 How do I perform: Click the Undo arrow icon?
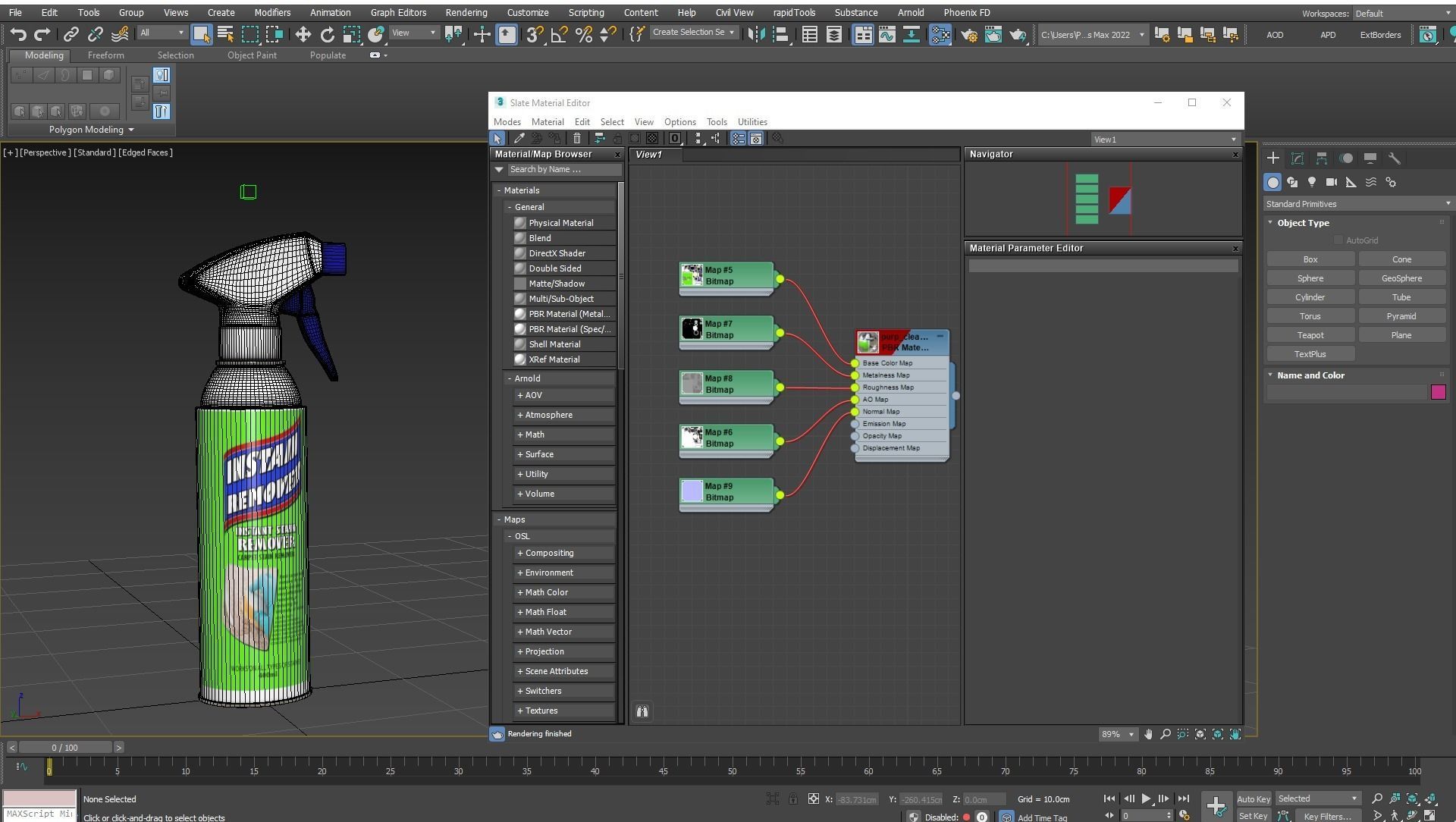(18, 34)
